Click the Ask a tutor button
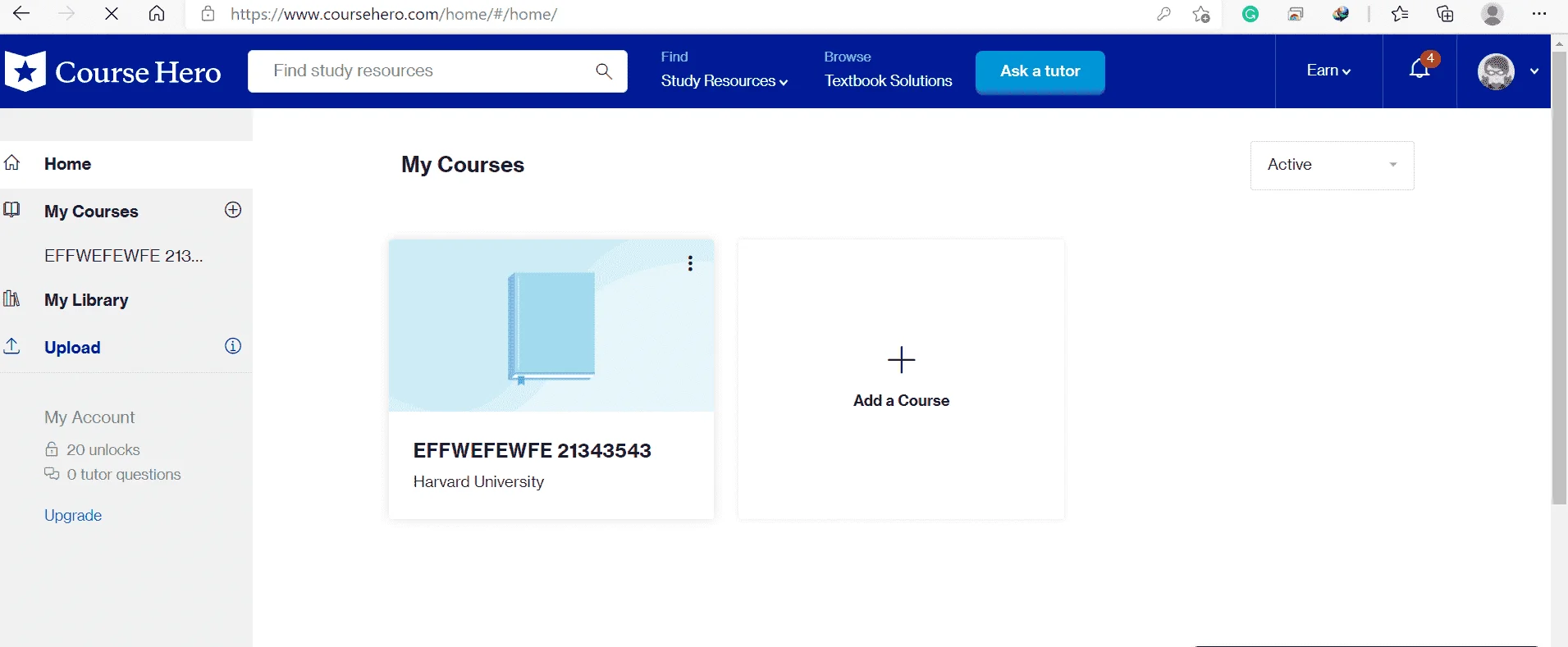 (1040, 72)
